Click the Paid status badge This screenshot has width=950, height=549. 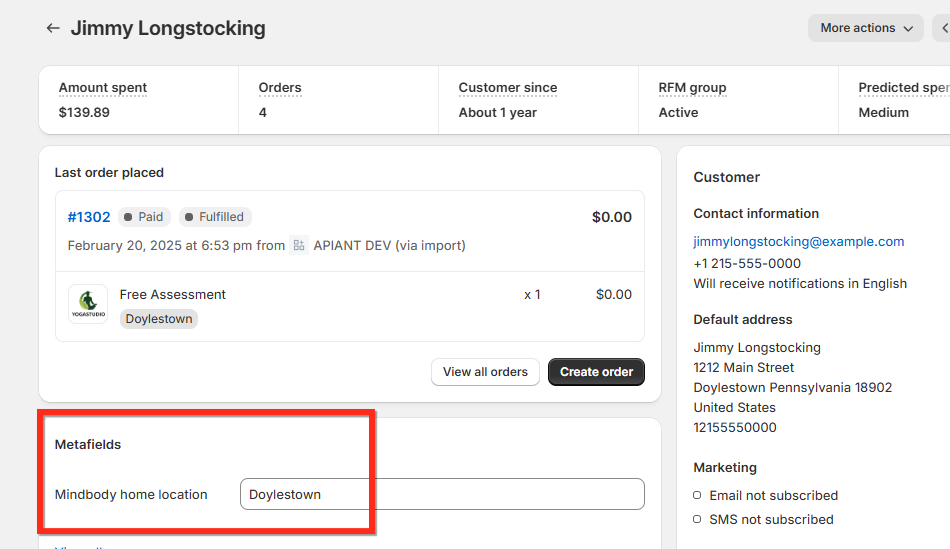pyautogui.click(x=145, y=217)
